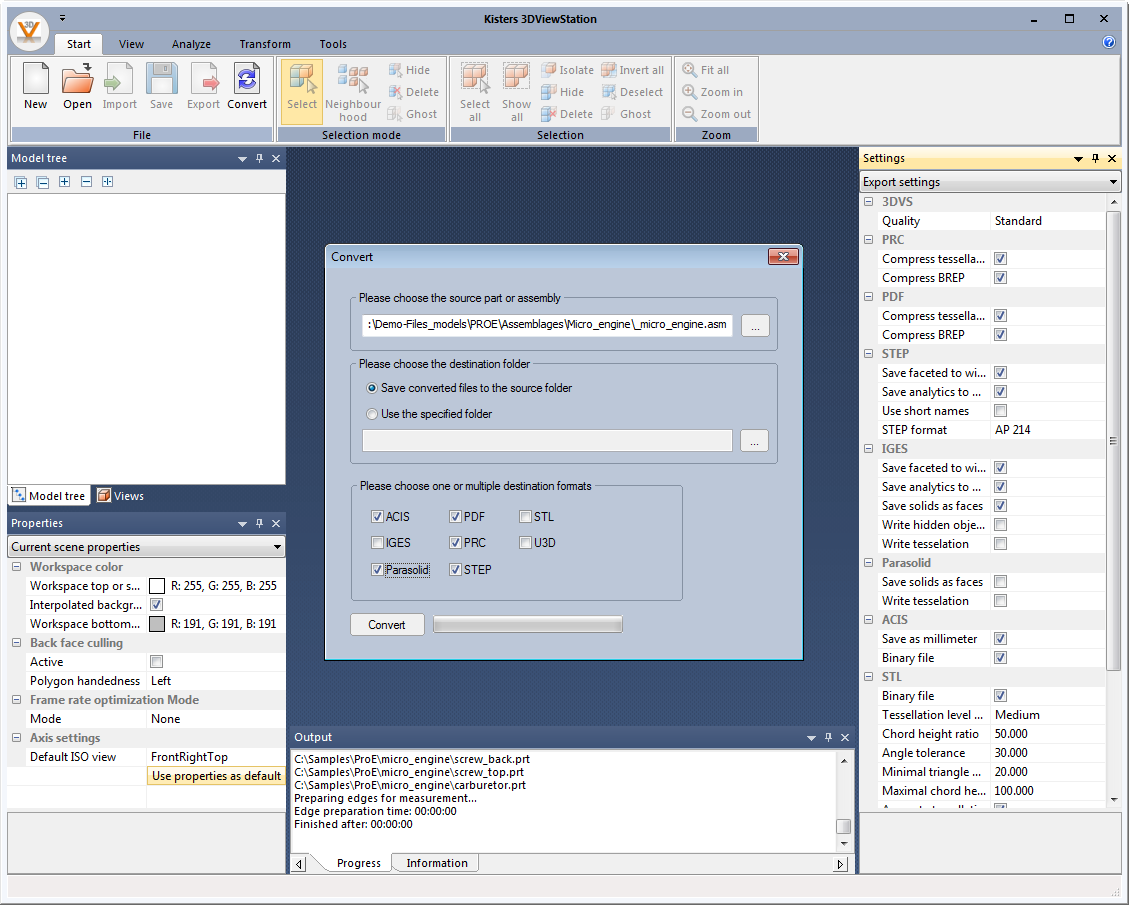
Task: Select the Use the specified folder option
Action: [372, 414]
